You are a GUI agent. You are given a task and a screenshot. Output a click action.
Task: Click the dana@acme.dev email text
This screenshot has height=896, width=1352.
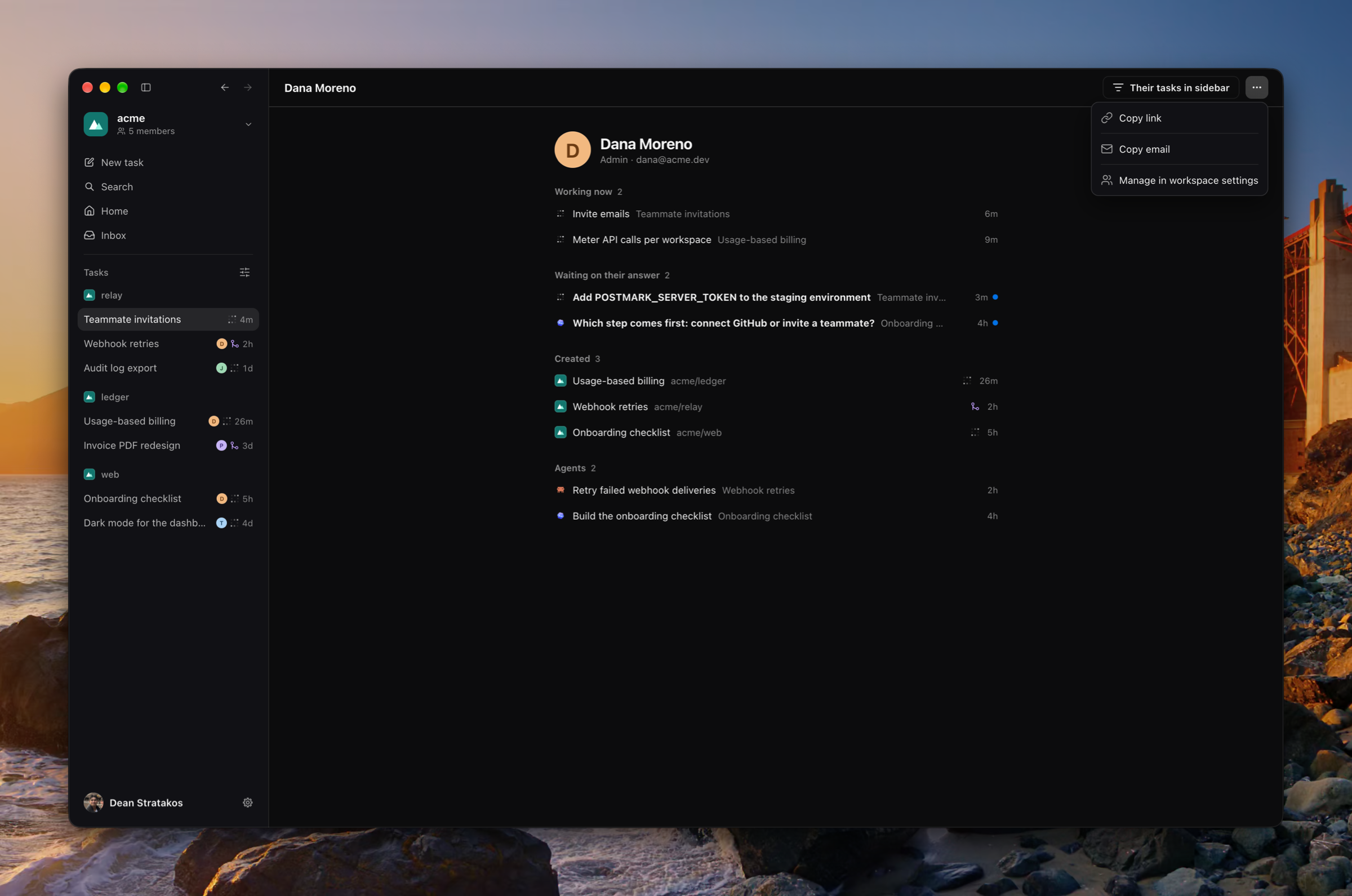(673, 159)
